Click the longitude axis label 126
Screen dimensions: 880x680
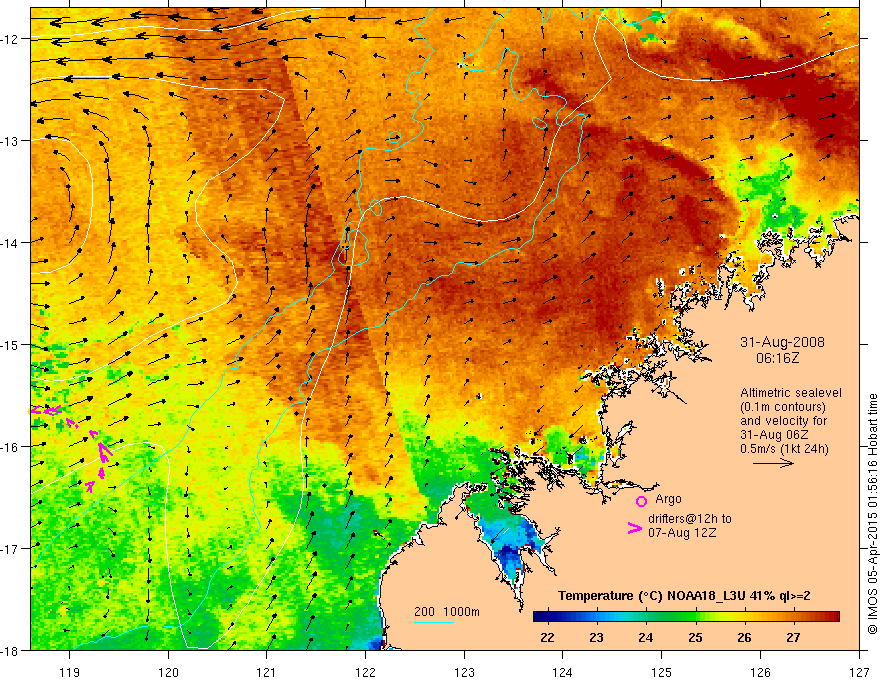760,672
